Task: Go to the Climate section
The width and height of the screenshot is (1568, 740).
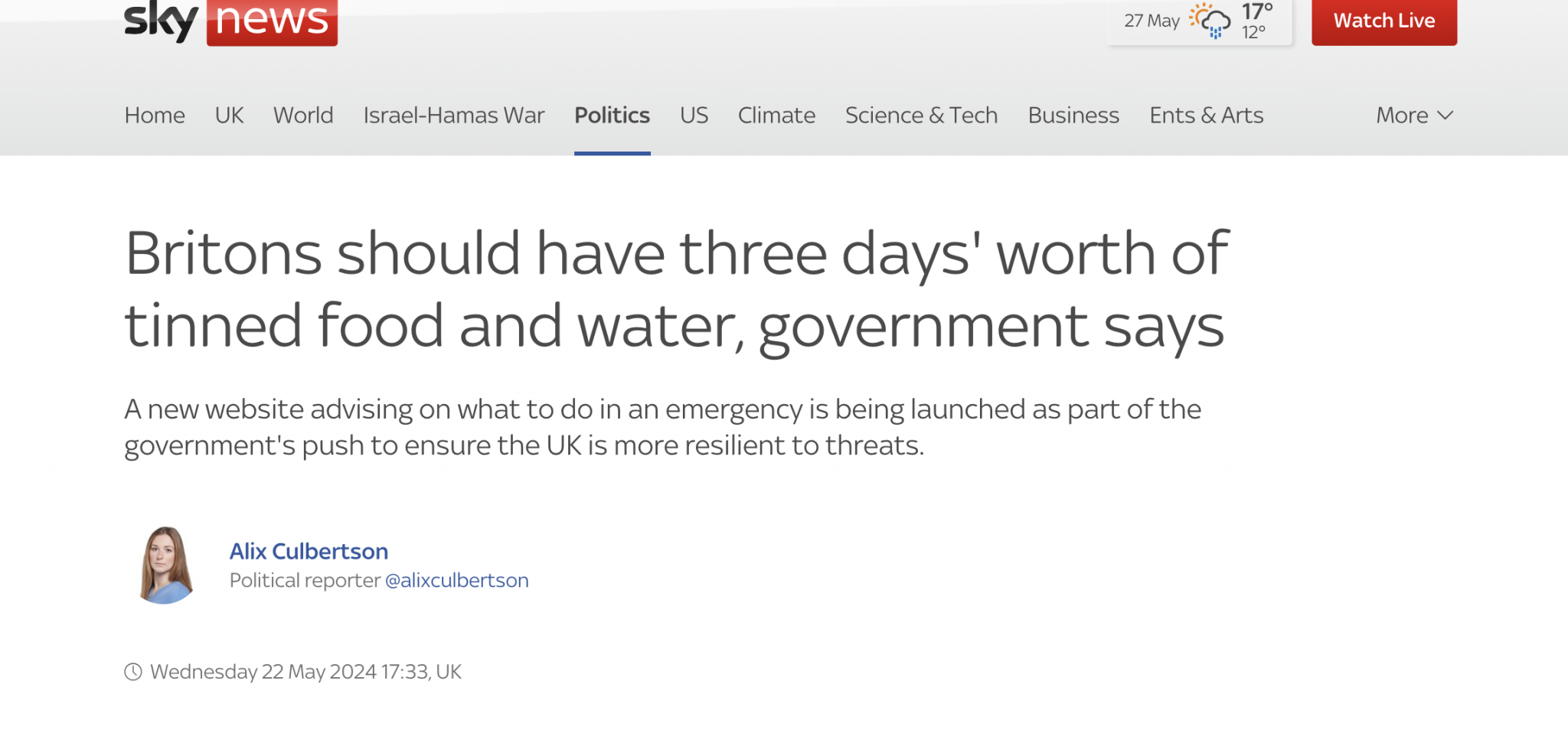Action: (776, 116)
